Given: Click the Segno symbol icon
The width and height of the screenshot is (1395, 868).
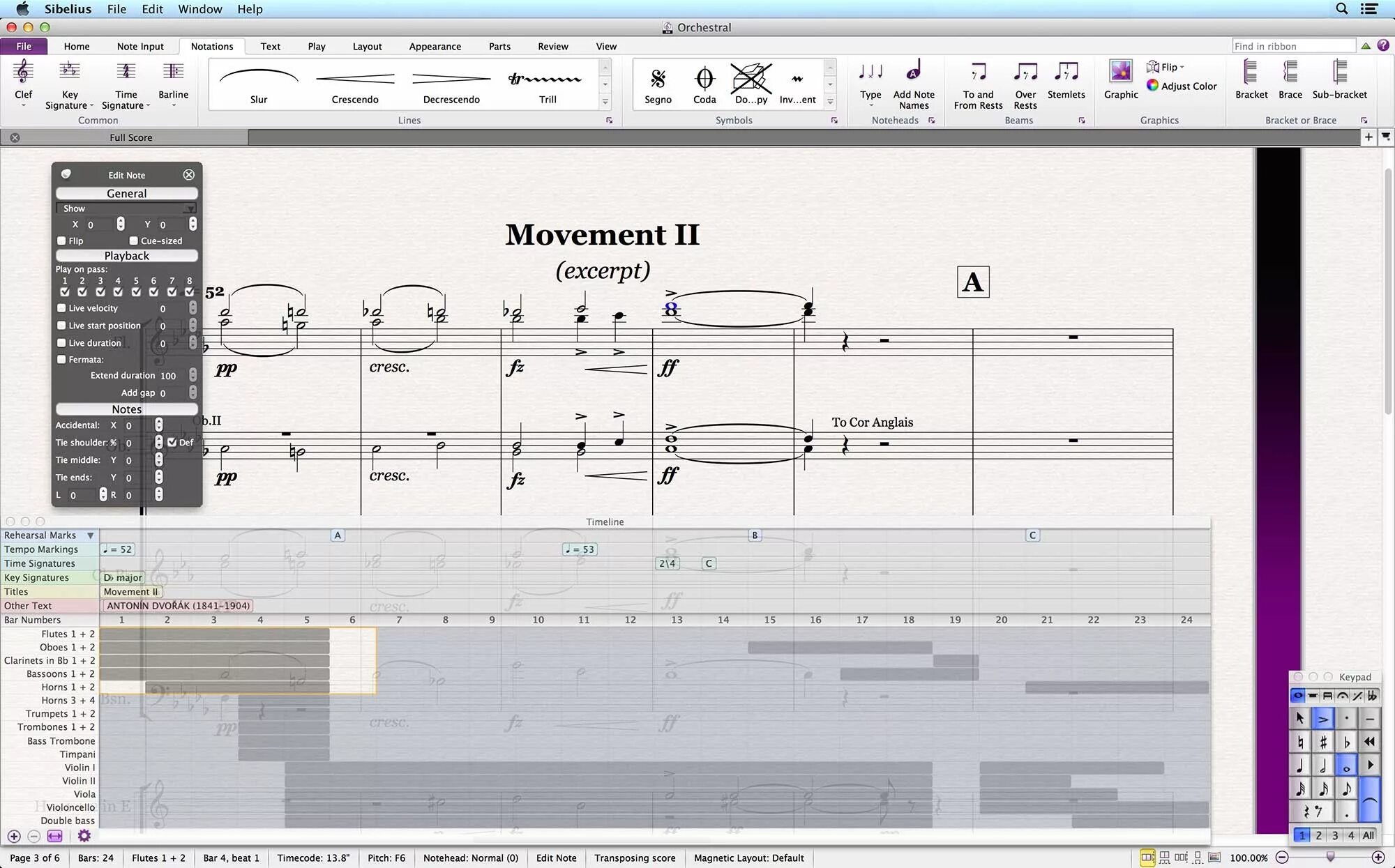Looking at the screenshot, I should click(658, 79).
